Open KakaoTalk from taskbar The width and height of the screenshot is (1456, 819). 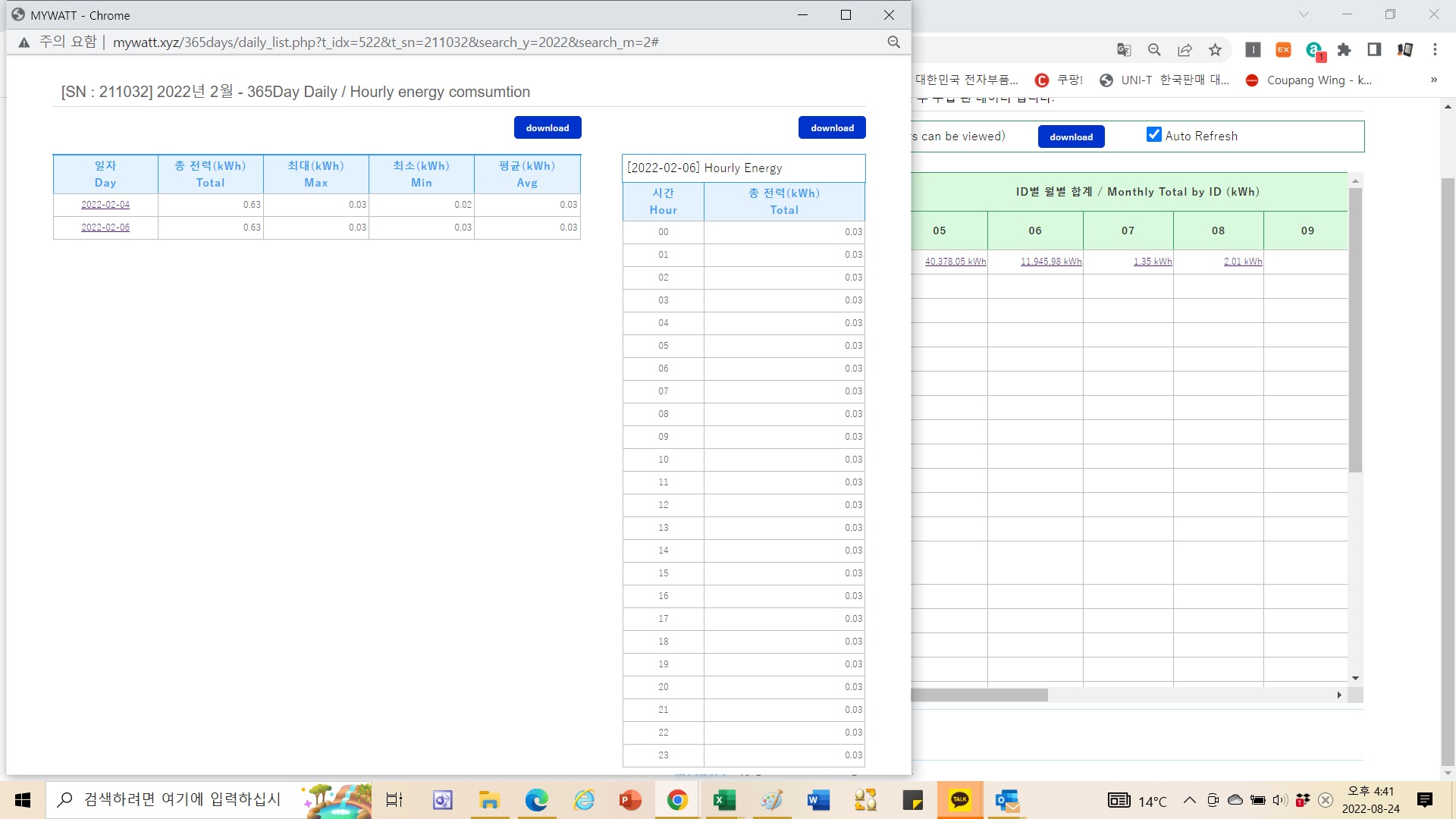(960, 800)
